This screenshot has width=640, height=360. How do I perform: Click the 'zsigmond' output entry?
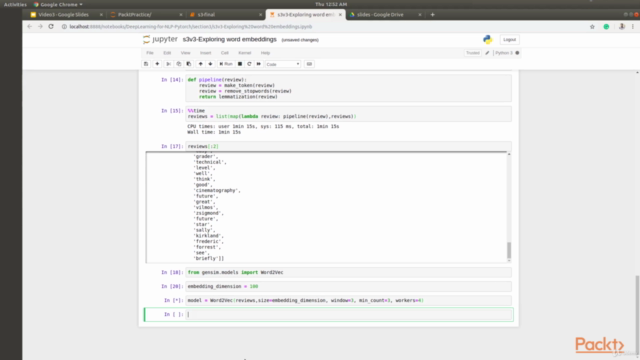208,213
